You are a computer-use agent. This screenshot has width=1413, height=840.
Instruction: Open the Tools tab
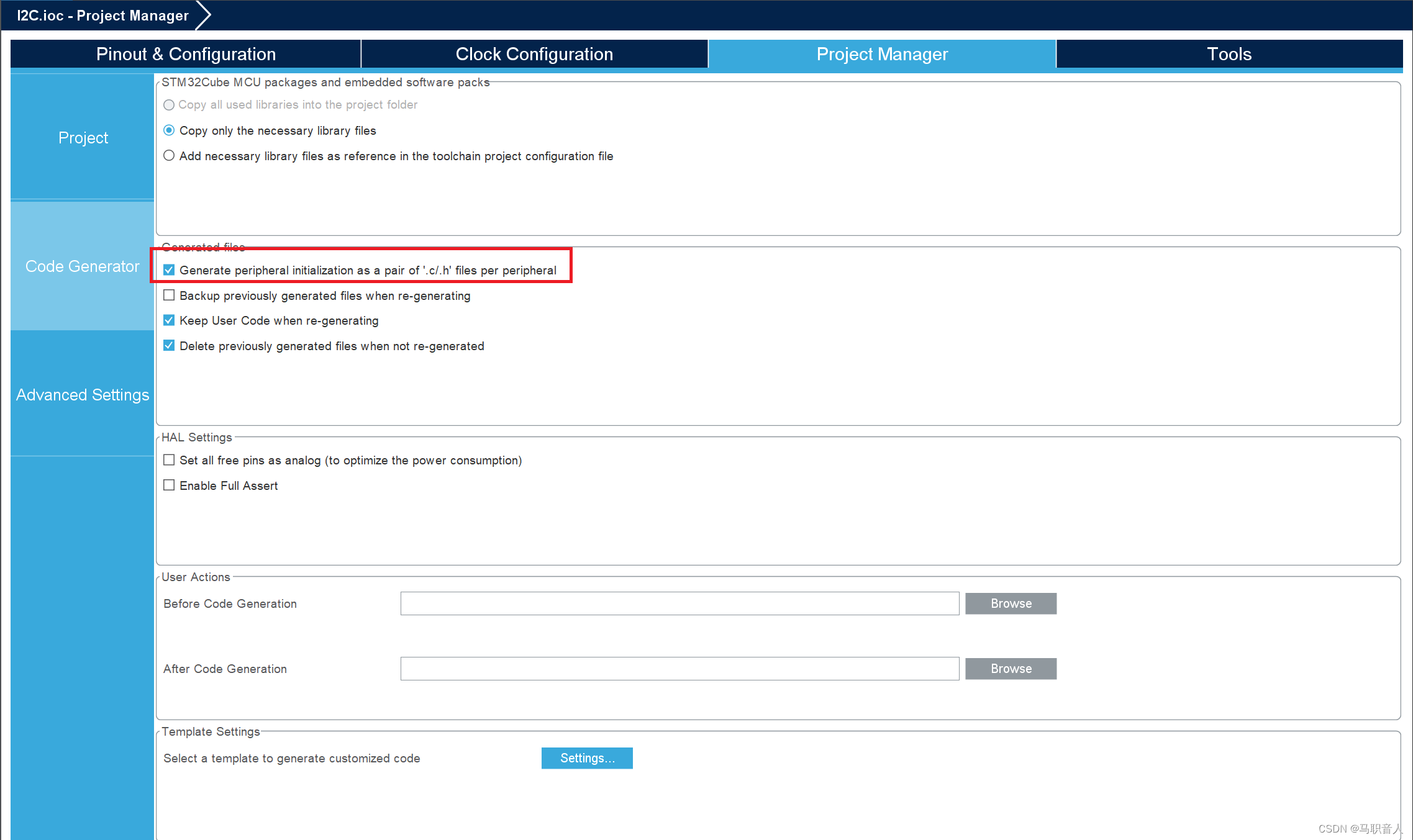1229,54
